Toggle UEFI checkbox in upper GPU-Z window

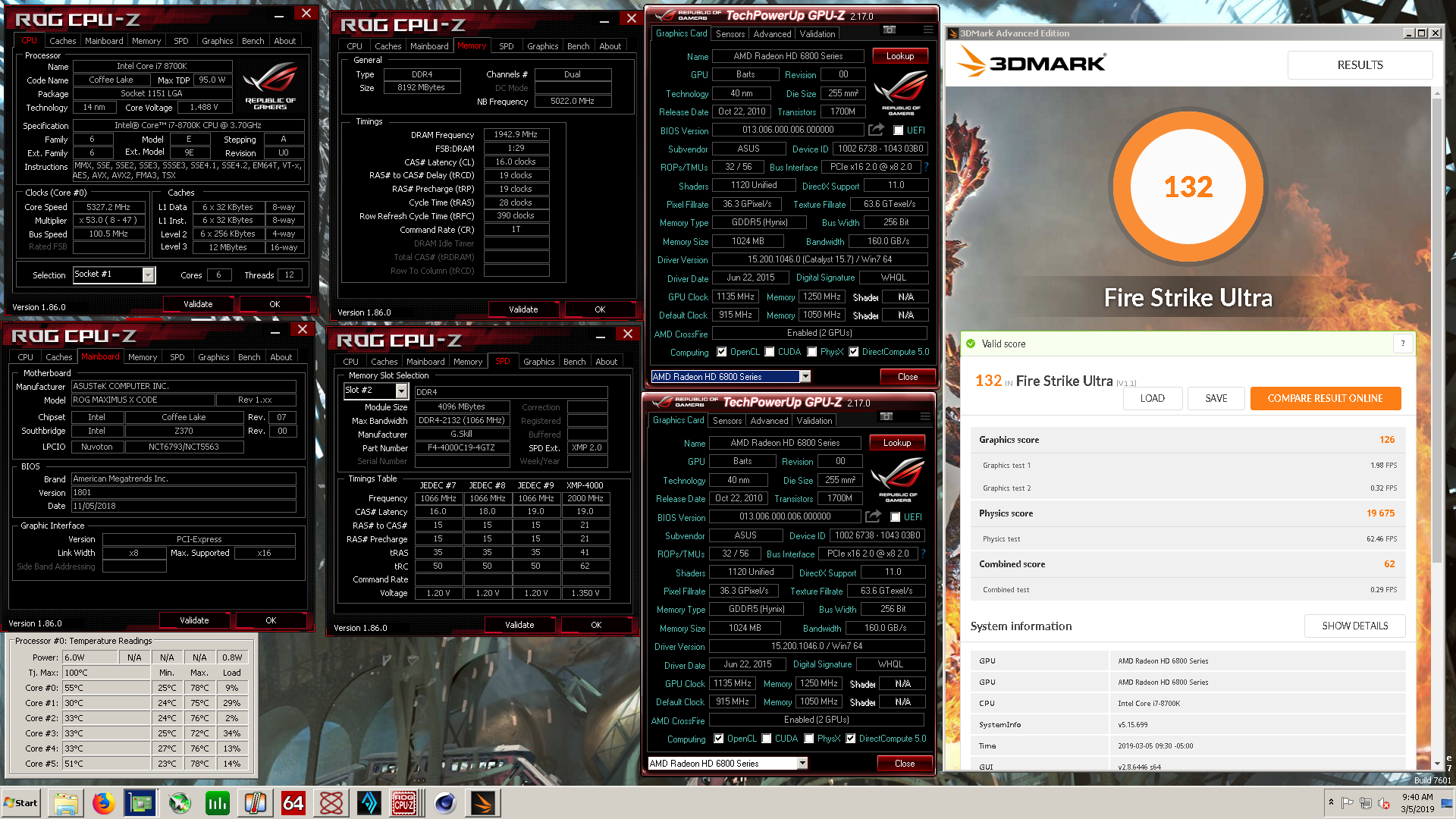pos(898,130)
